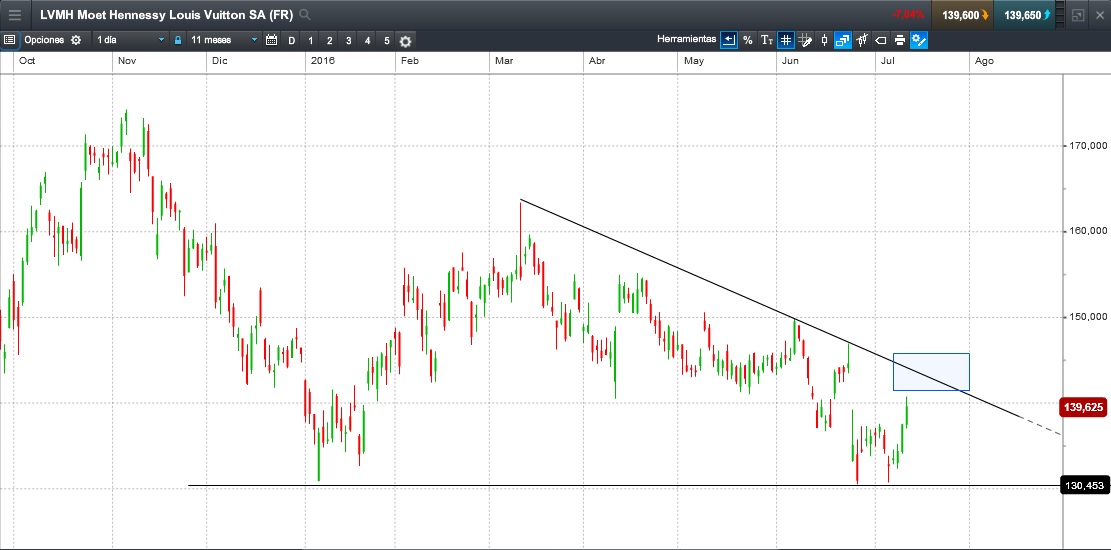Open the candlestick chart type icon
Image resolution: width=1111 pixels, height=550 pixels.
click(825, 41)
